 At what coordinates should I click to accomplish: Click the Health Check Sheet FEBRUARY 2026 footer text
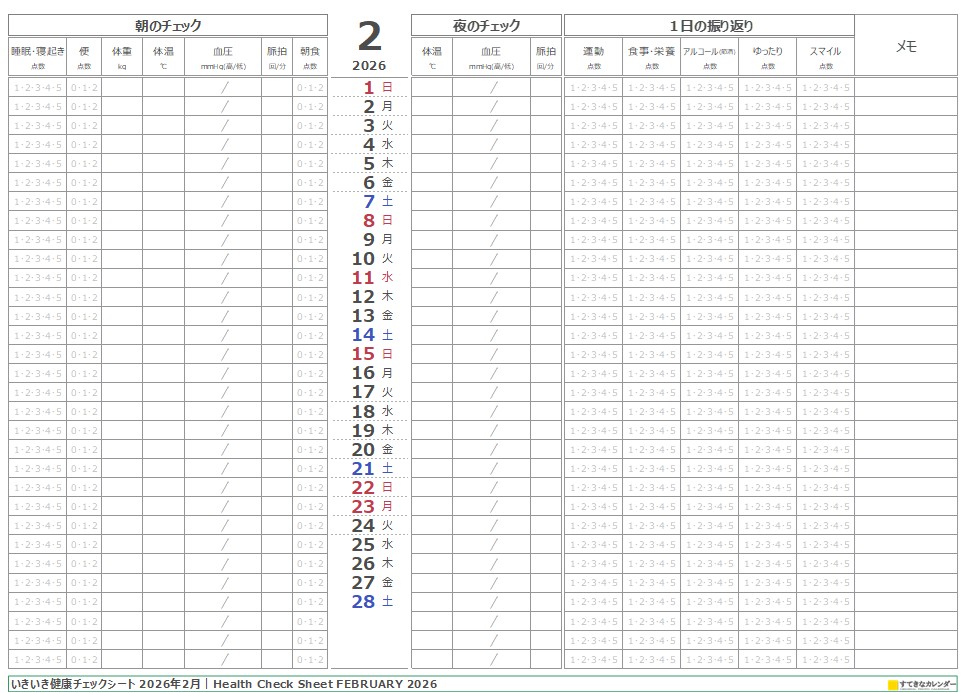click(326, 684)
